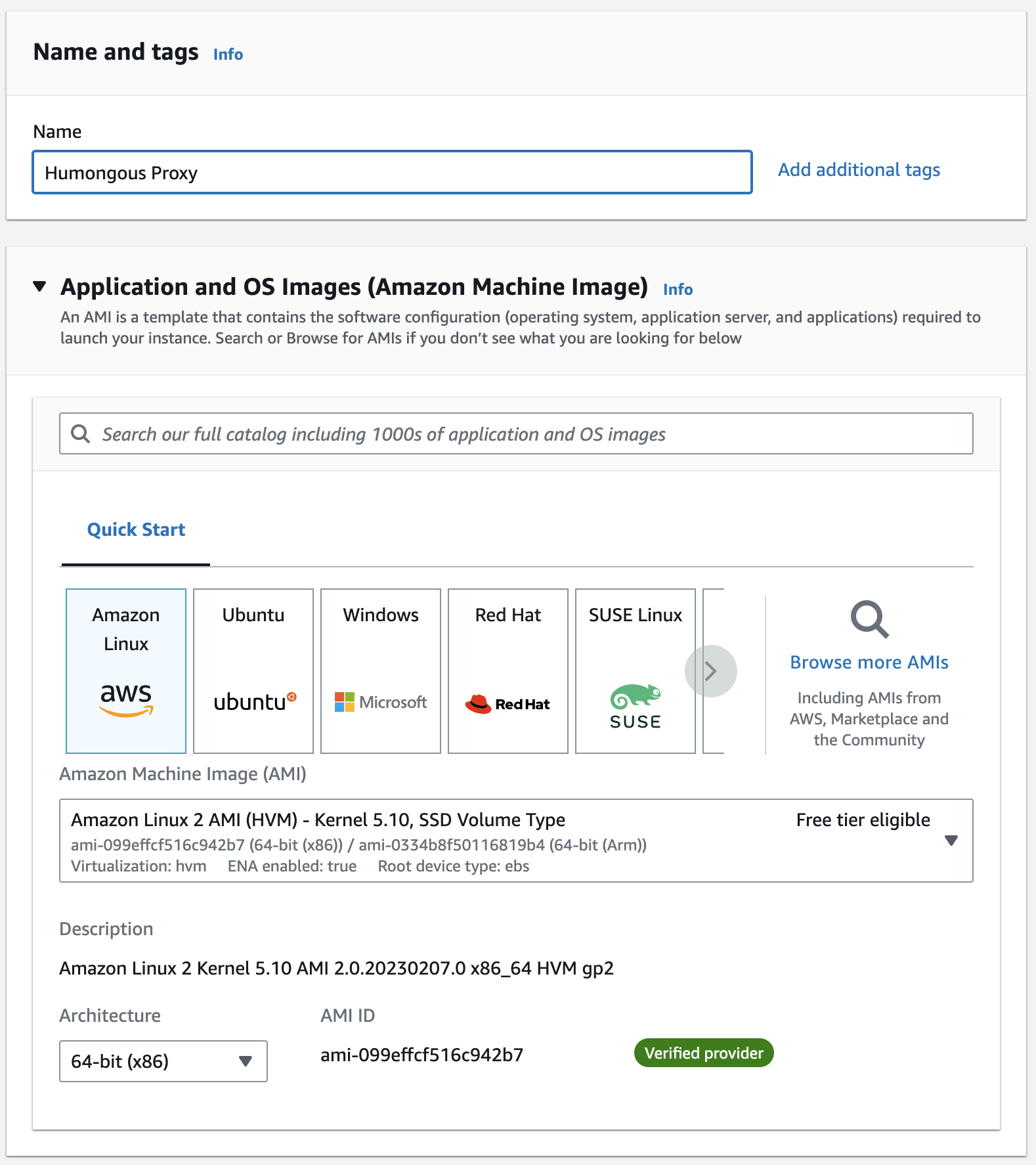
Task: Open Info link next to Application and OS Images
Action: point(678,290)
